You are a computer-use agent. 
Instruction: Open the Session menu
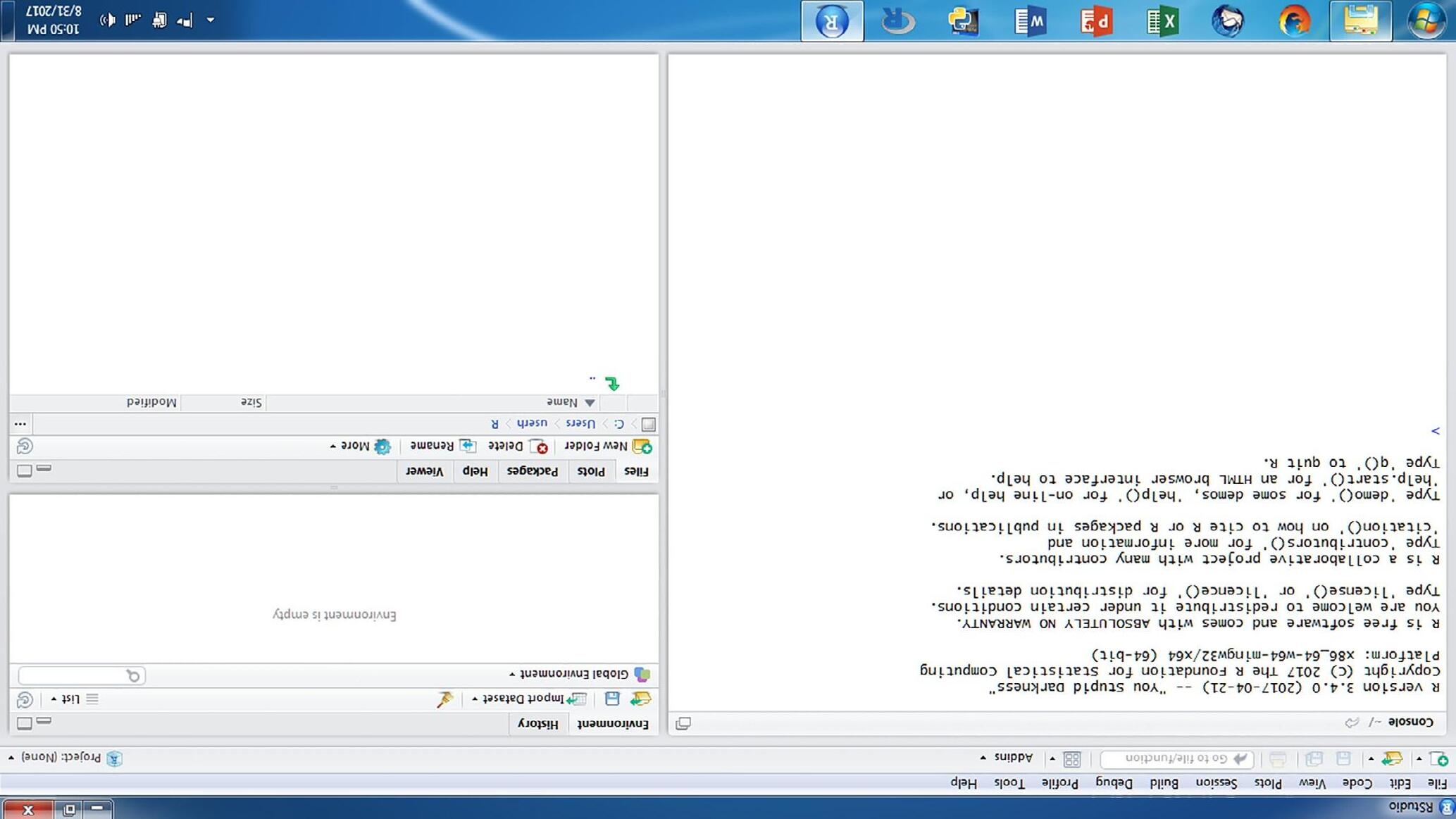tap(1216, 782)
